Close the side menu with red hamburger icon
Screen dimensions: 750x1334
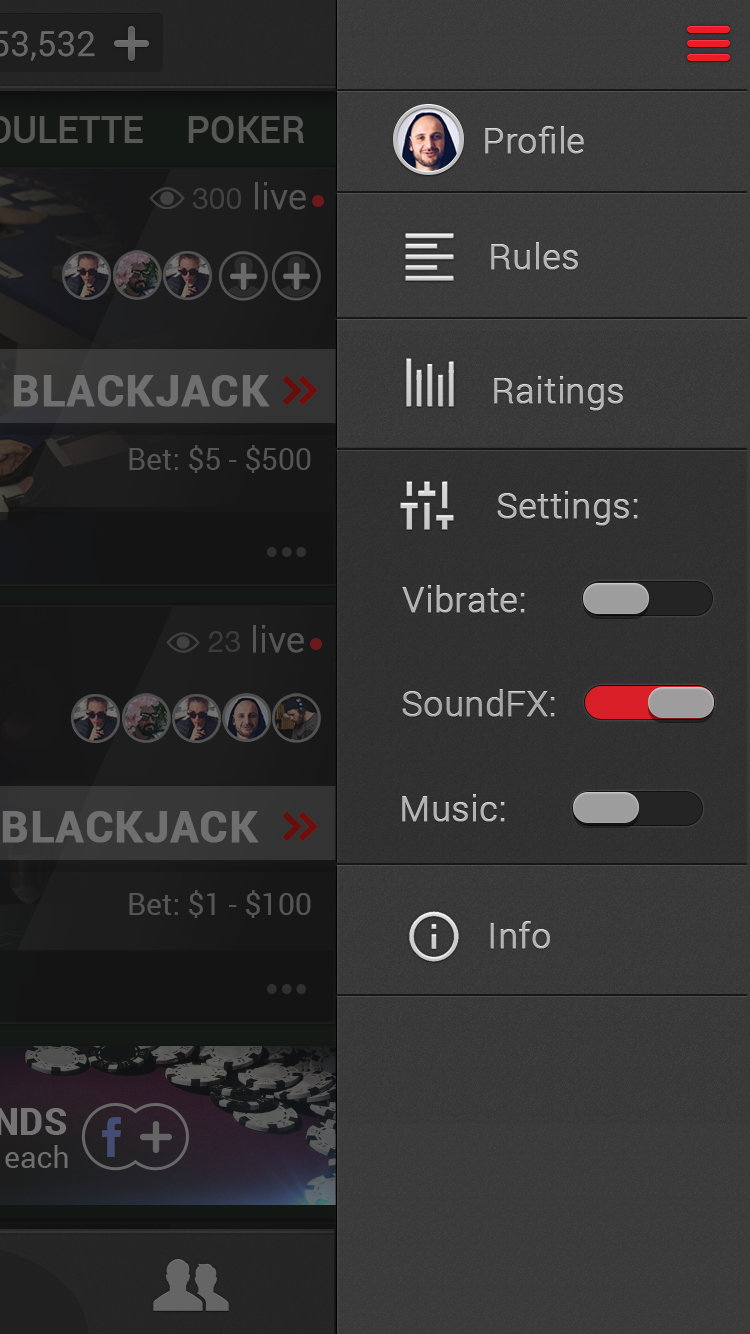(708, 44)
